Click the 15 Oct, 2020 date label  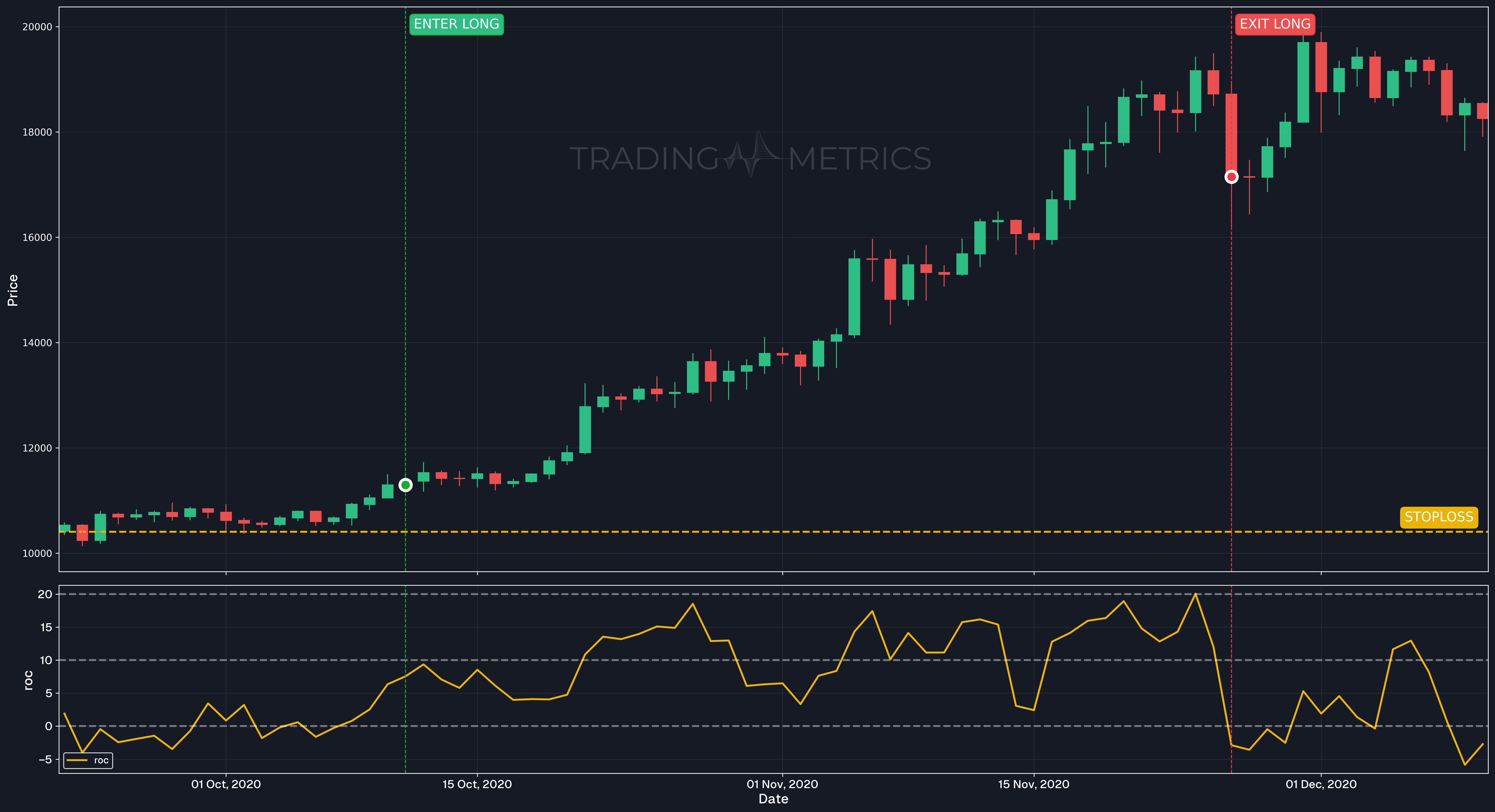pos(477,784)
